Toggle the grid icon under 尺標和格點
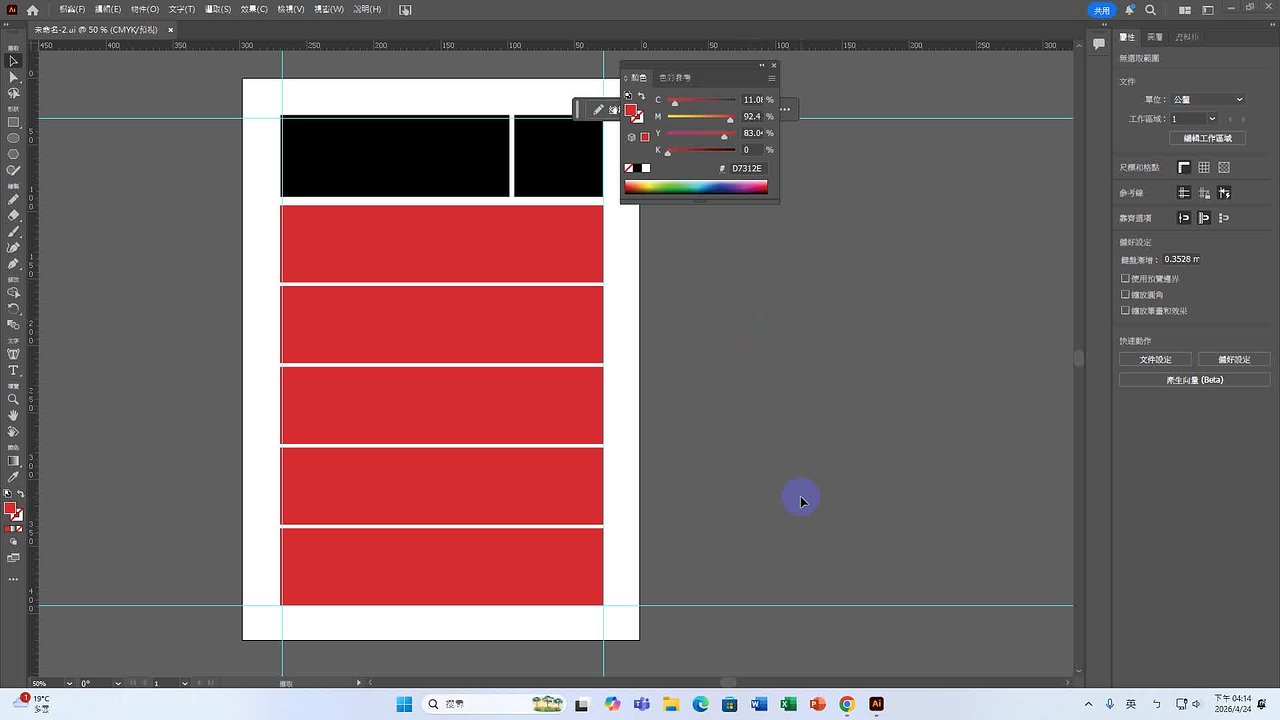The height and width of the screenshot is (720, 1280). point(1205,167)
